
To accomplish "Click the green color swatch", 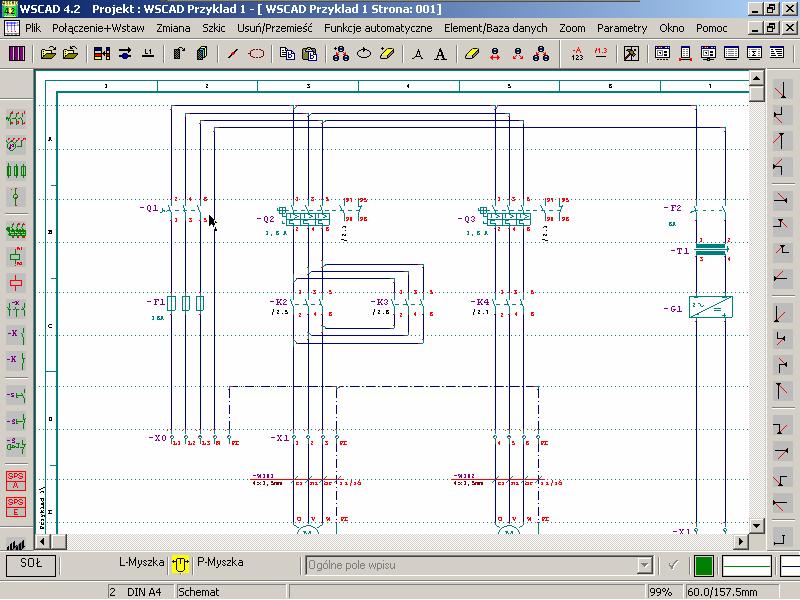I will tap(704, 565).
